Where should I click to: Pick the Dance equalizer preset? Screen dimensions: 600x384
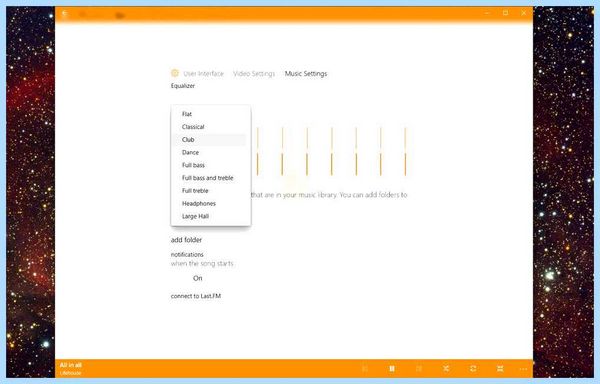click(210, 152)
